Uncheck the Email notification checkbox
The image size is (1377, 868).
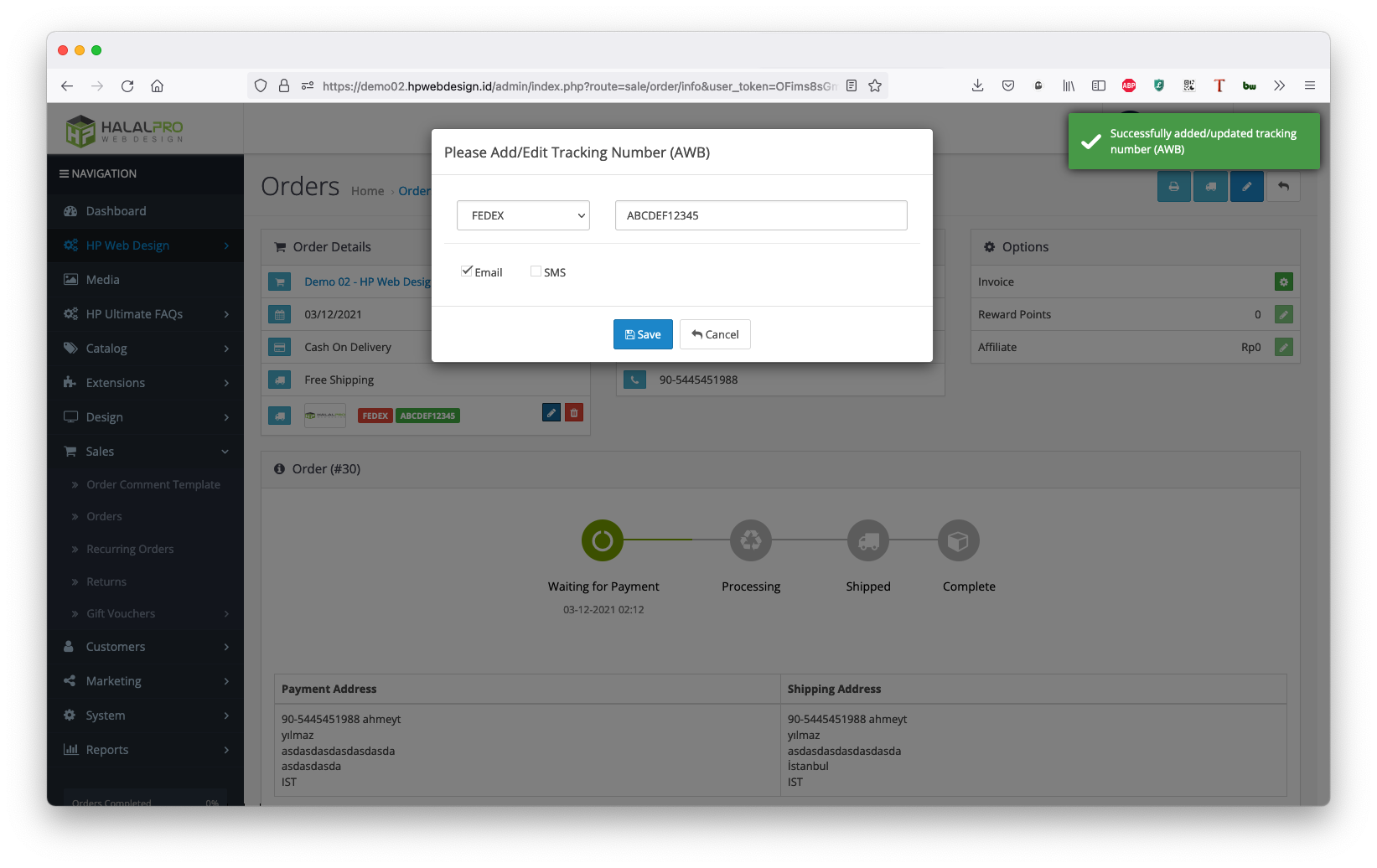[467, 271]
